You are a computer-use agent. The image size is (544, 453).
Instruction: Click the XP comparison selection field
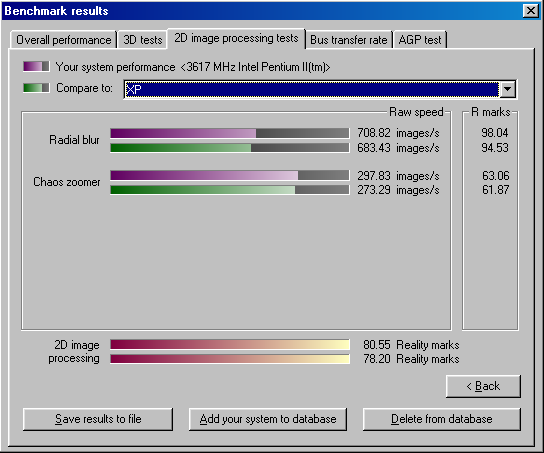pyautogui.click(x=312, y=89)
